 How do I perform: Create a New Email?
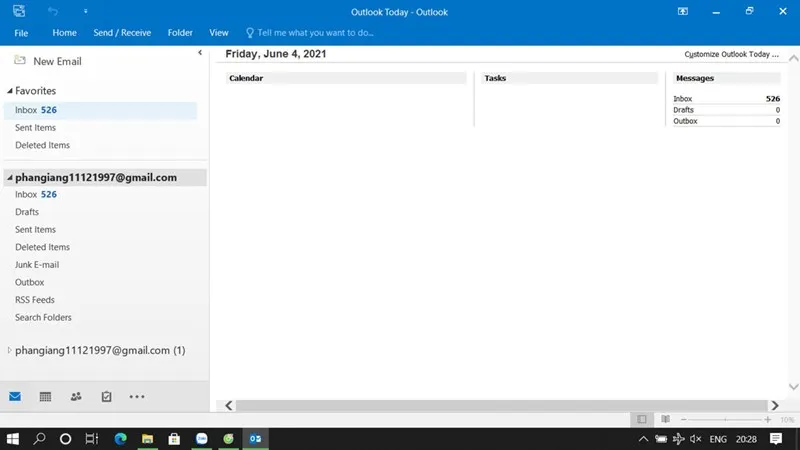(48, 61)
